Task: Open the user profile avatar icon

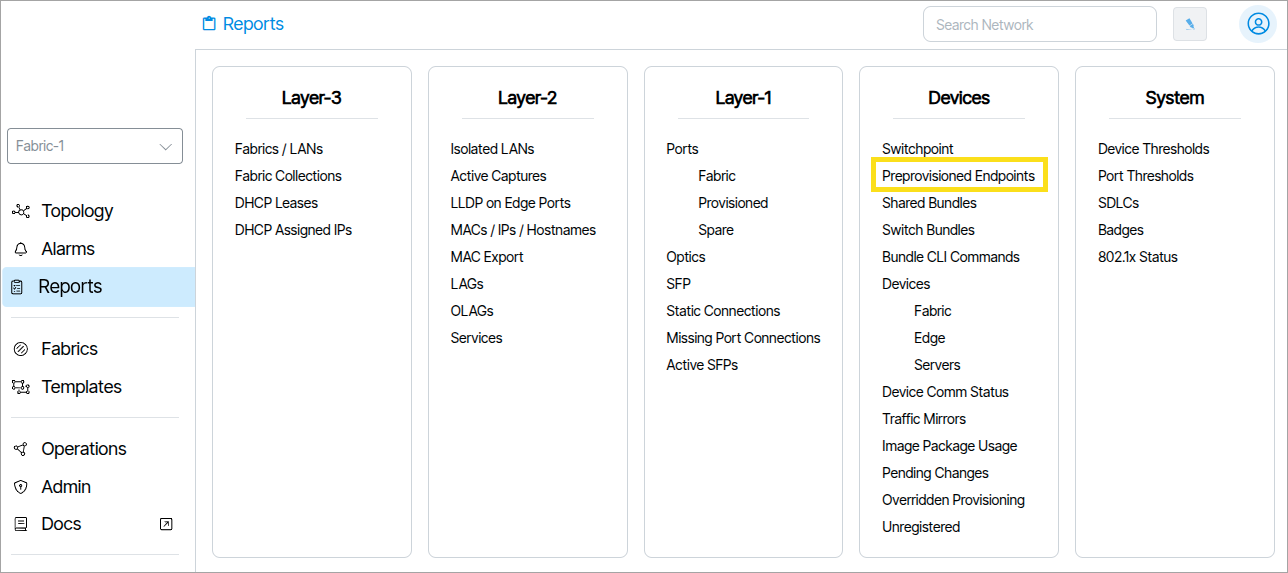Action: [1257, 24]
